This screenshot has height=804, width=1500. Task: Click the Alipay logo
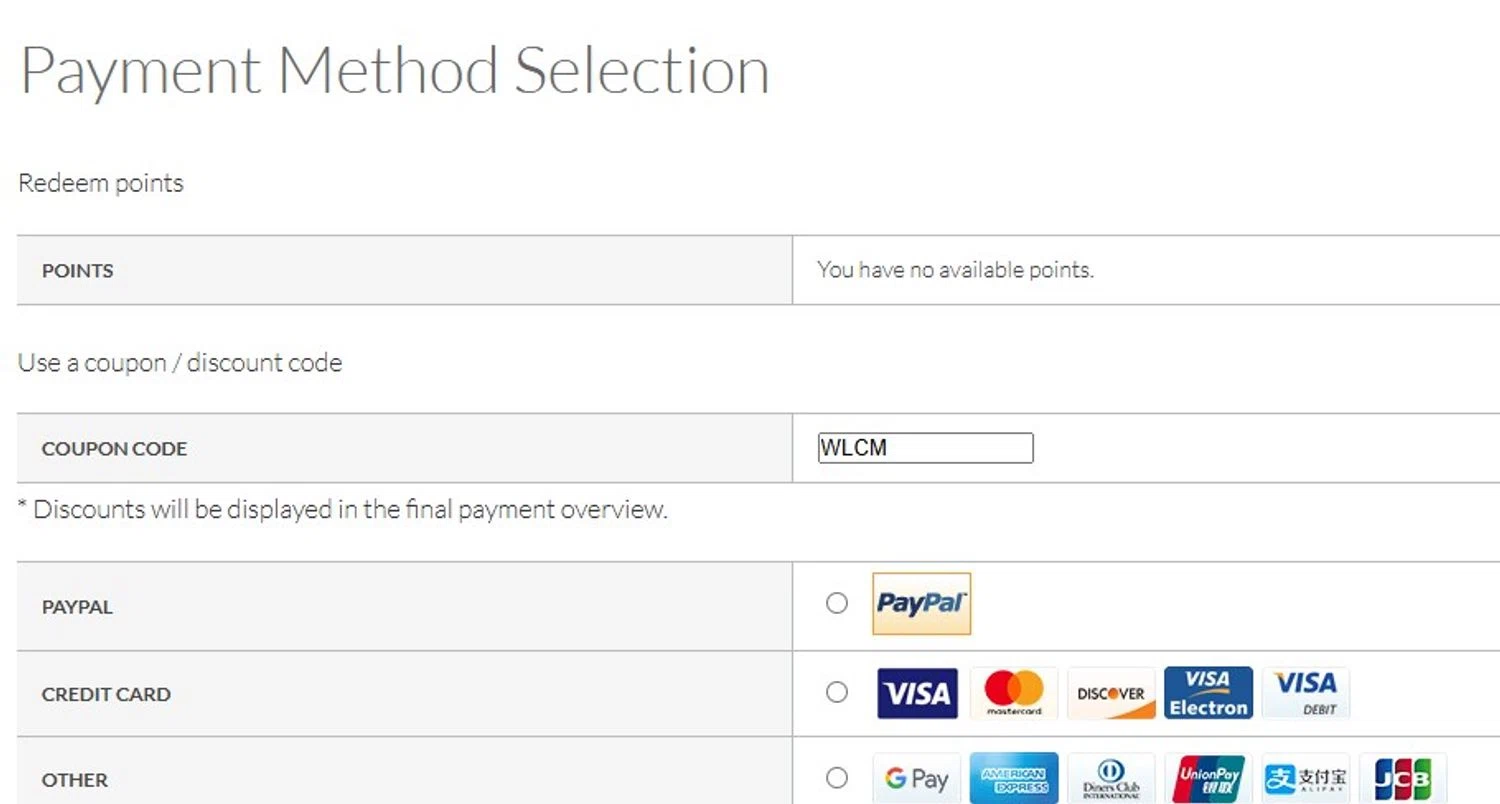pos(1305,779)
